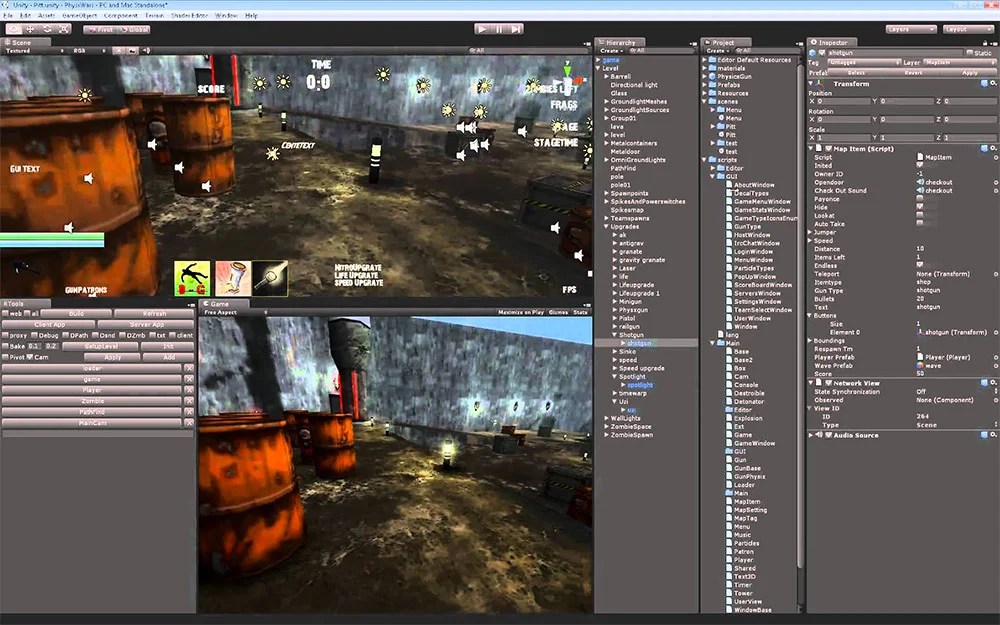The width and height of the screenshot is (1000, 625).
Task: Toggle scene audio speaker icon in Scene toolbar
Action: click(147, 50)
